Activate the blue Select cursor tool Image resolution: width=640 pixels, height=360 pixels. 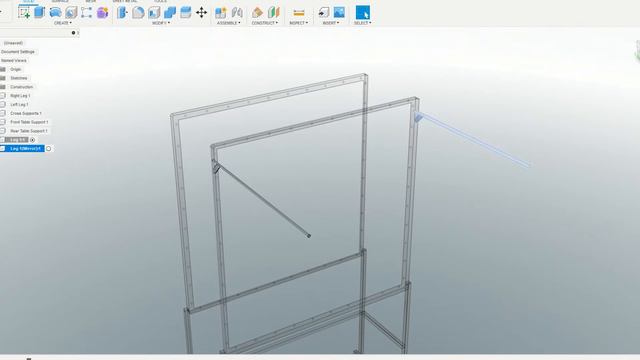coord(362,13)
